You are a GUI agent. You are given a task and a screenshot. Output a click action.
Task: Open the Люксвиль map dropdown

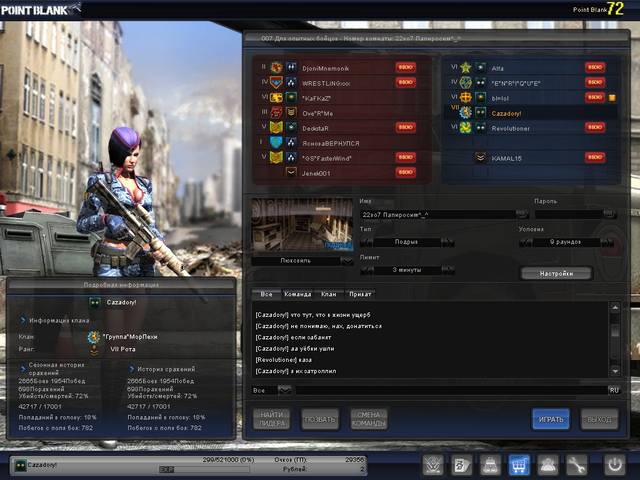point(347,260)
